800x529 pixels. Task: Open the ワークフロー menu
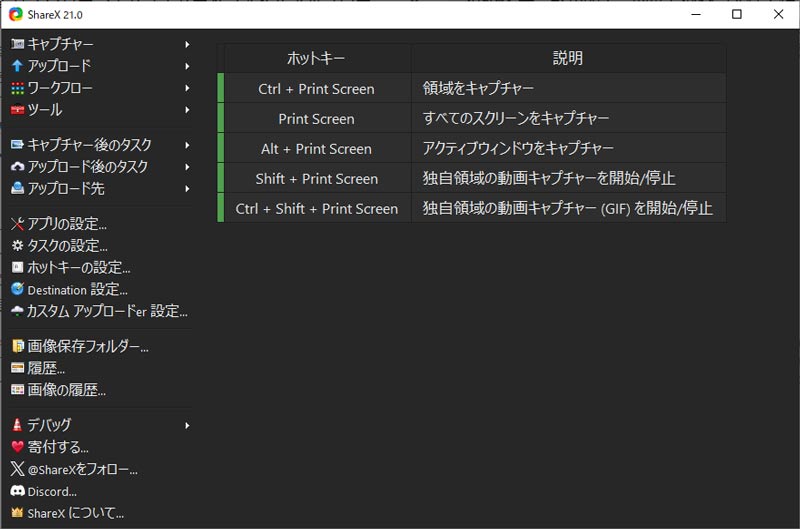pyautogui.click(x=101, y=88)
